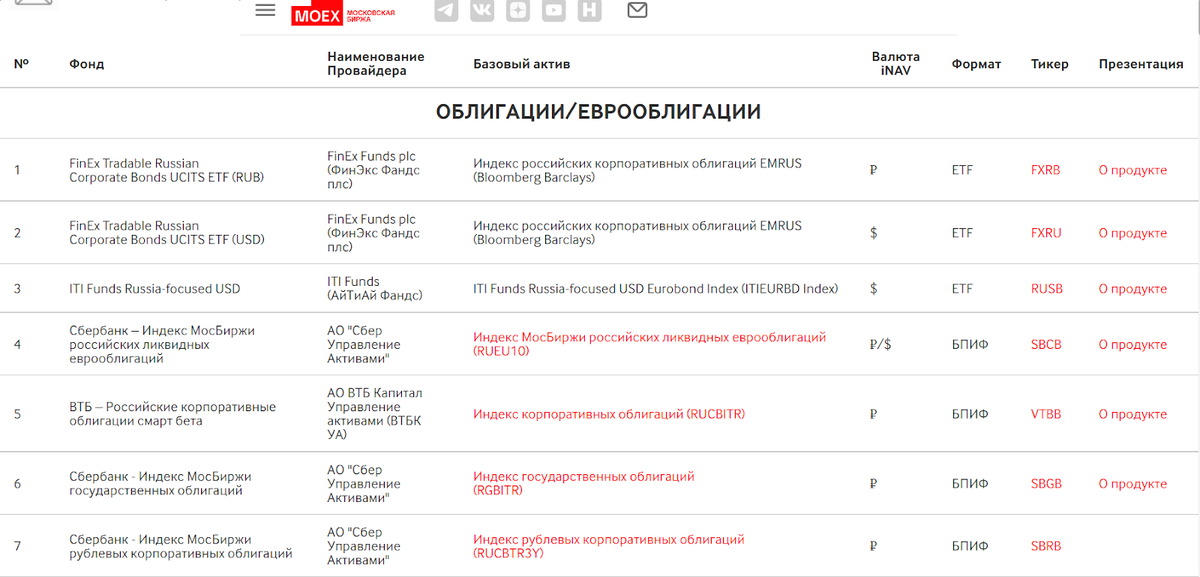The width and height of the screenshot is (1200, 577).
Task: Click the 'БПИФ' format cell in VTBB row
Action: (970, 414)
